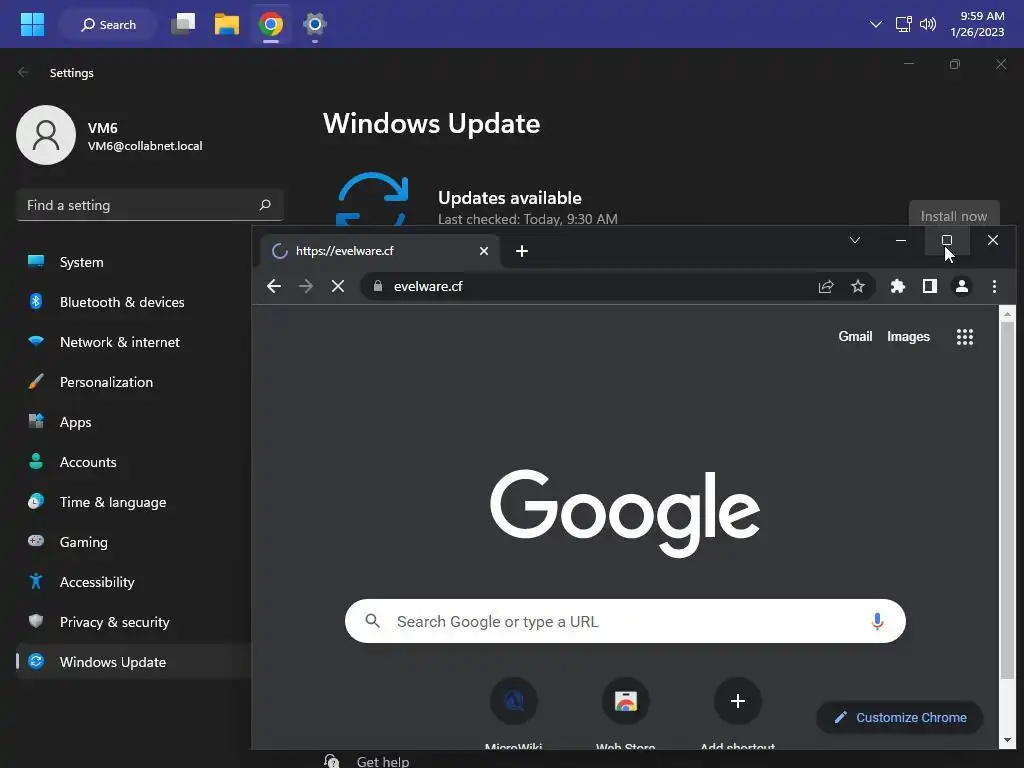Minimize the Chrome window
The width and height of the screenshot is (1024, 768).
click(901, 240)
